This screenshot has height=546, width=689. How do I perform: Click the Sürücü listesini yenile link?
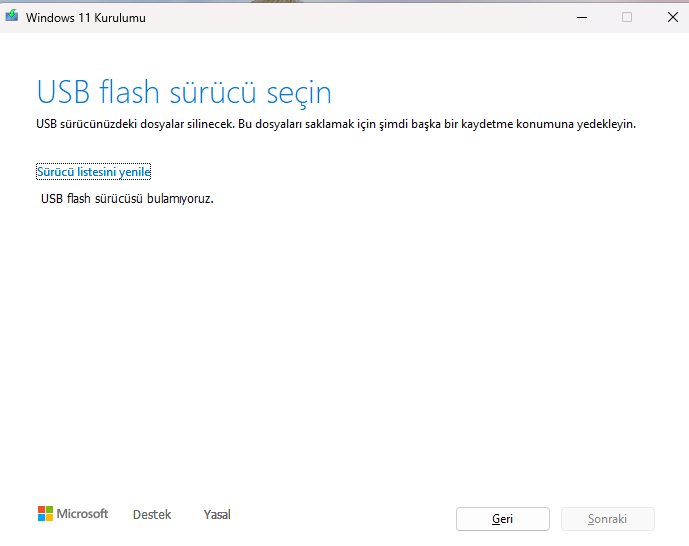pos(94,172)
